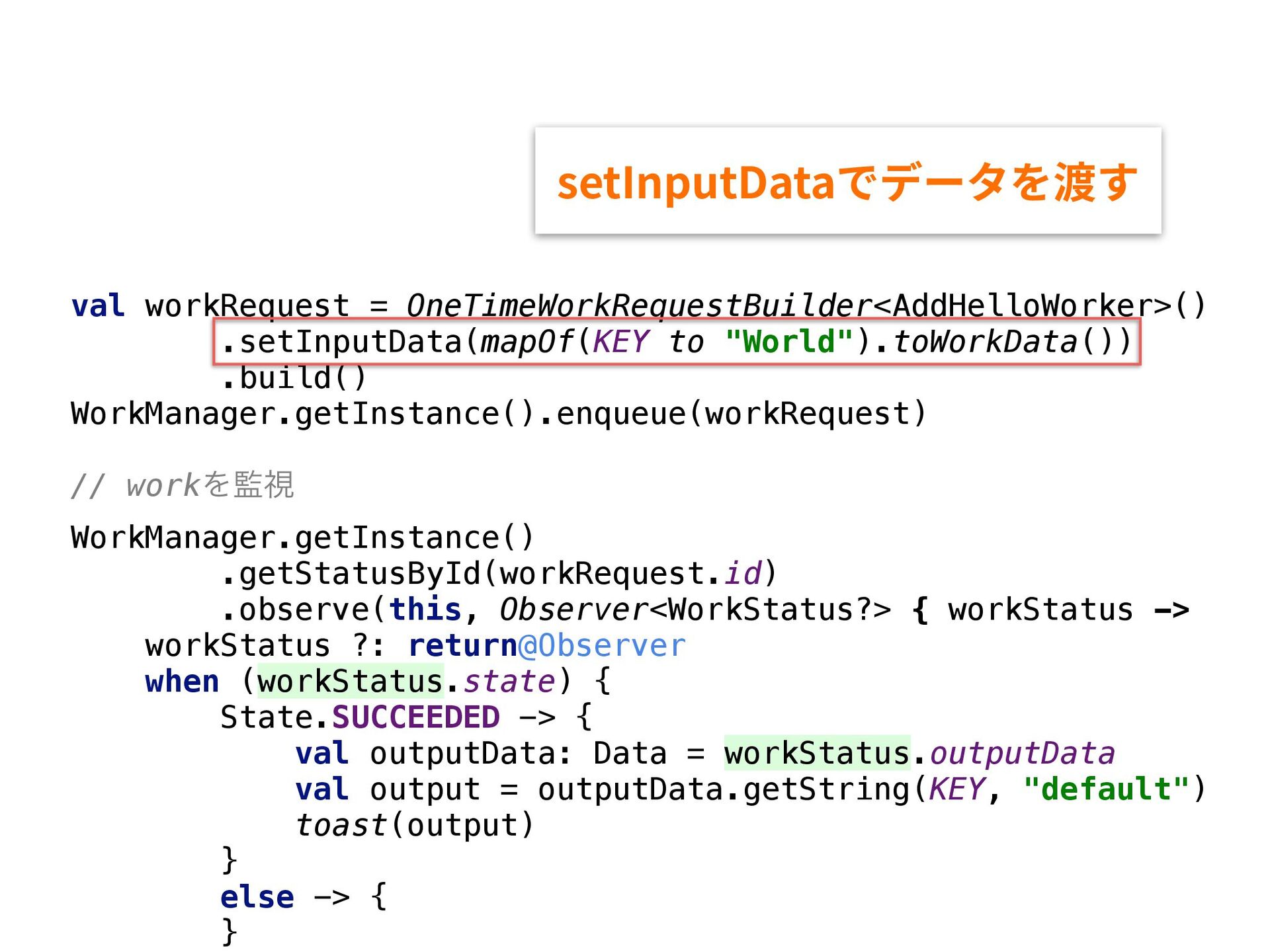1270x952 pixels.
Task: Click the highlighted workStatus before state
Action: pos(350,682)
